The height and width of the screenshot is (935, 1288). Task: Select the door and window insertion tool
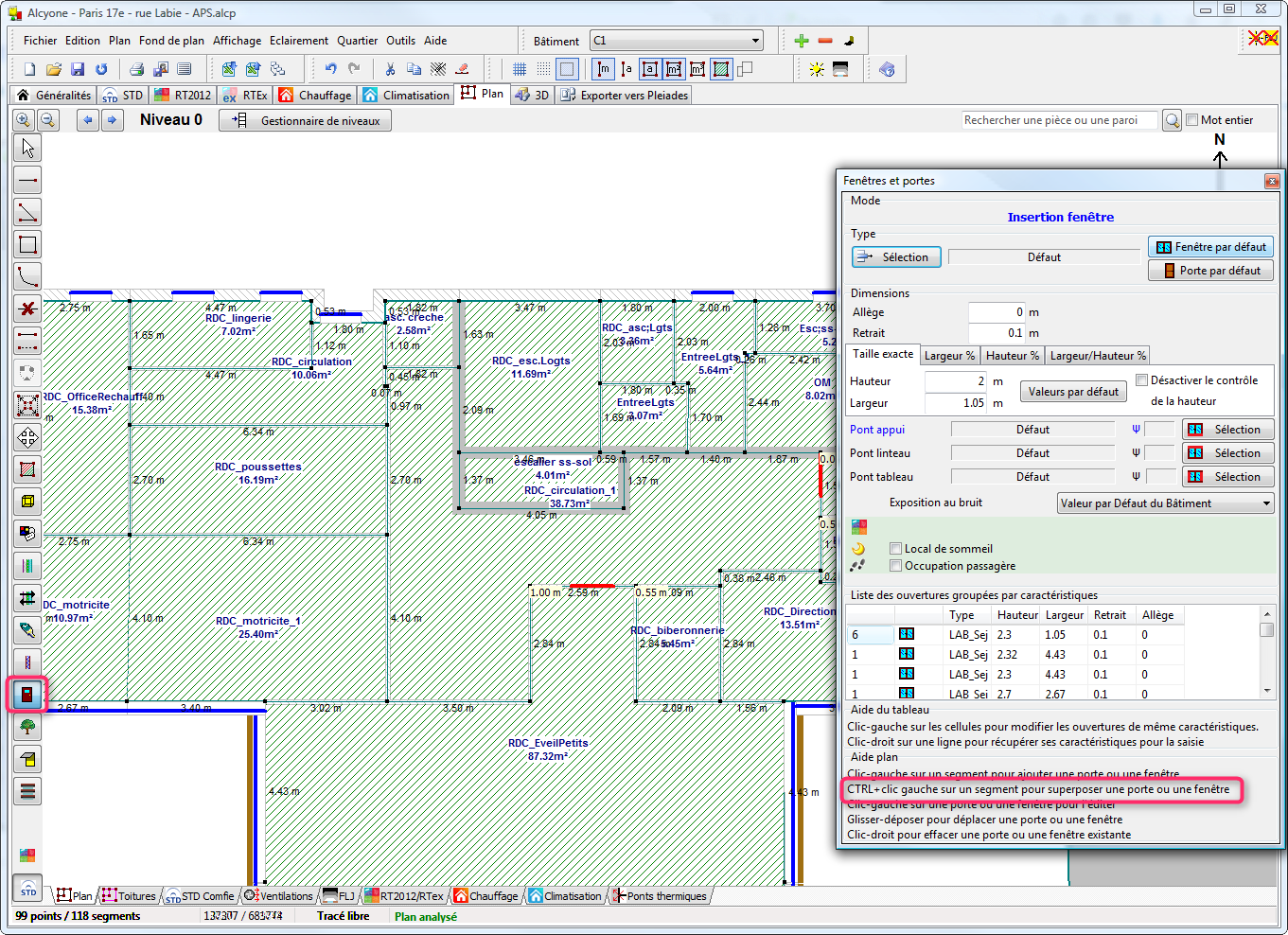[27, 695]
